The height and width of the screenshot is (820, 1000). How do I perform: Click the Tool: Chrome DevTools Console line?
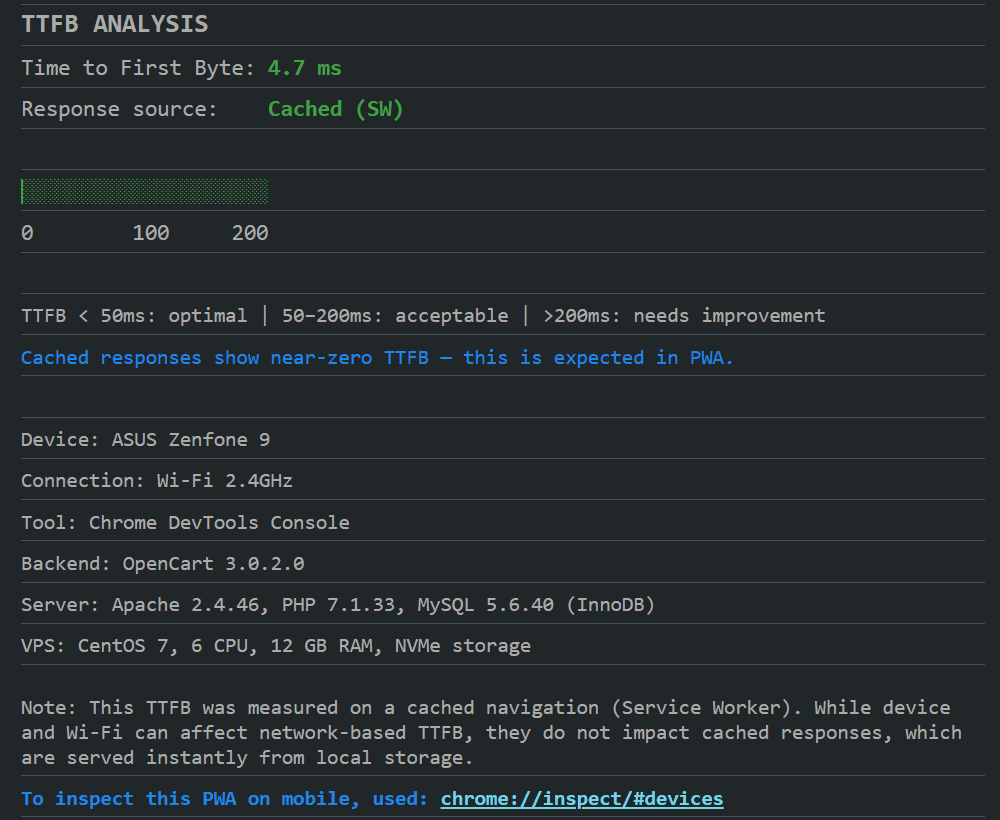(x=185, y=523)
